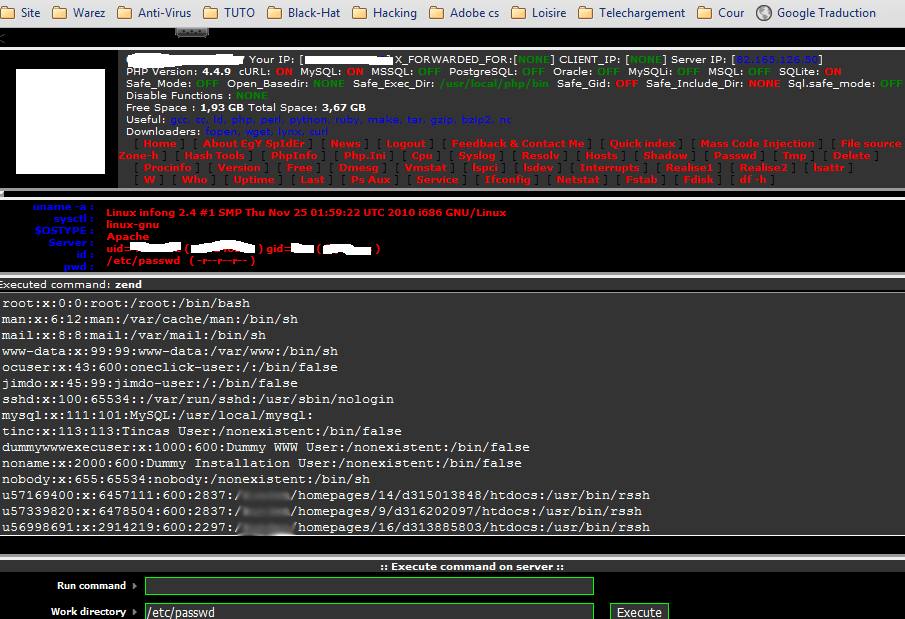Click the Last link
This screenshot has height=619, width=905.
312,180
